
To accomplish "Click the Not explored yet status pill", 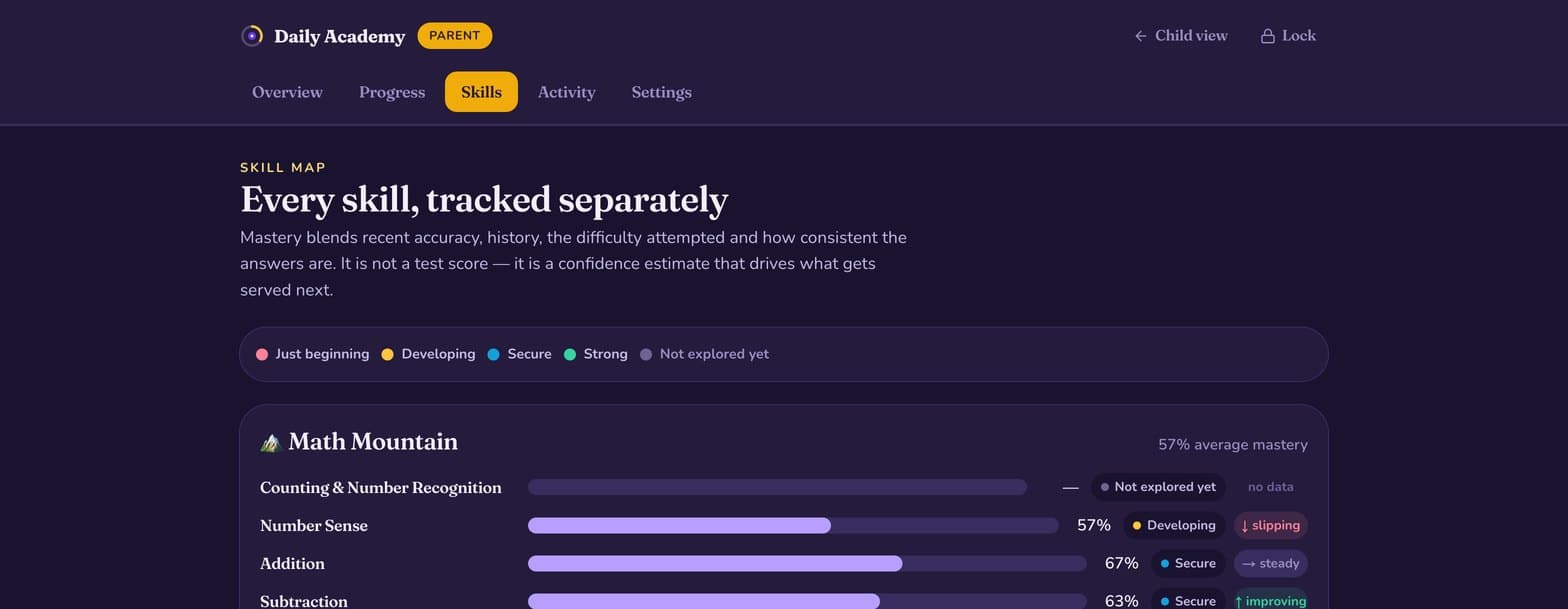I will click(x=1158, y=487).
